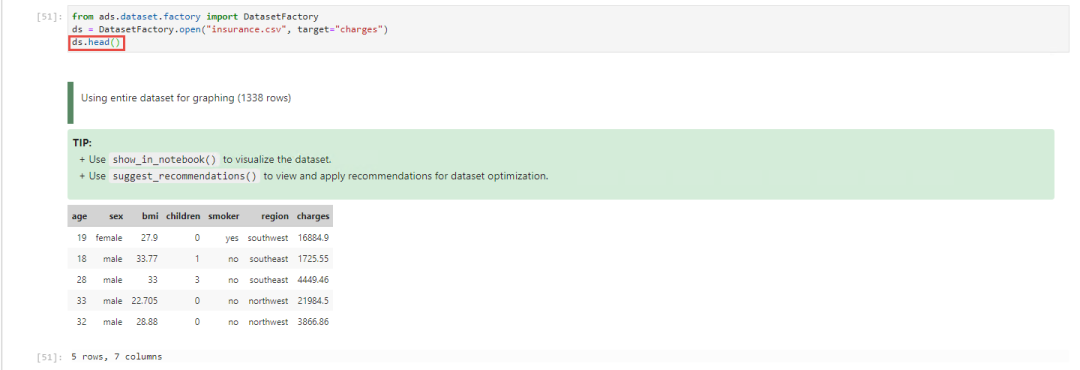The height and width of the screenshot is (370, 1080).
Task: Click the charges value 3866.86
Action: click(x=313, y=322)
